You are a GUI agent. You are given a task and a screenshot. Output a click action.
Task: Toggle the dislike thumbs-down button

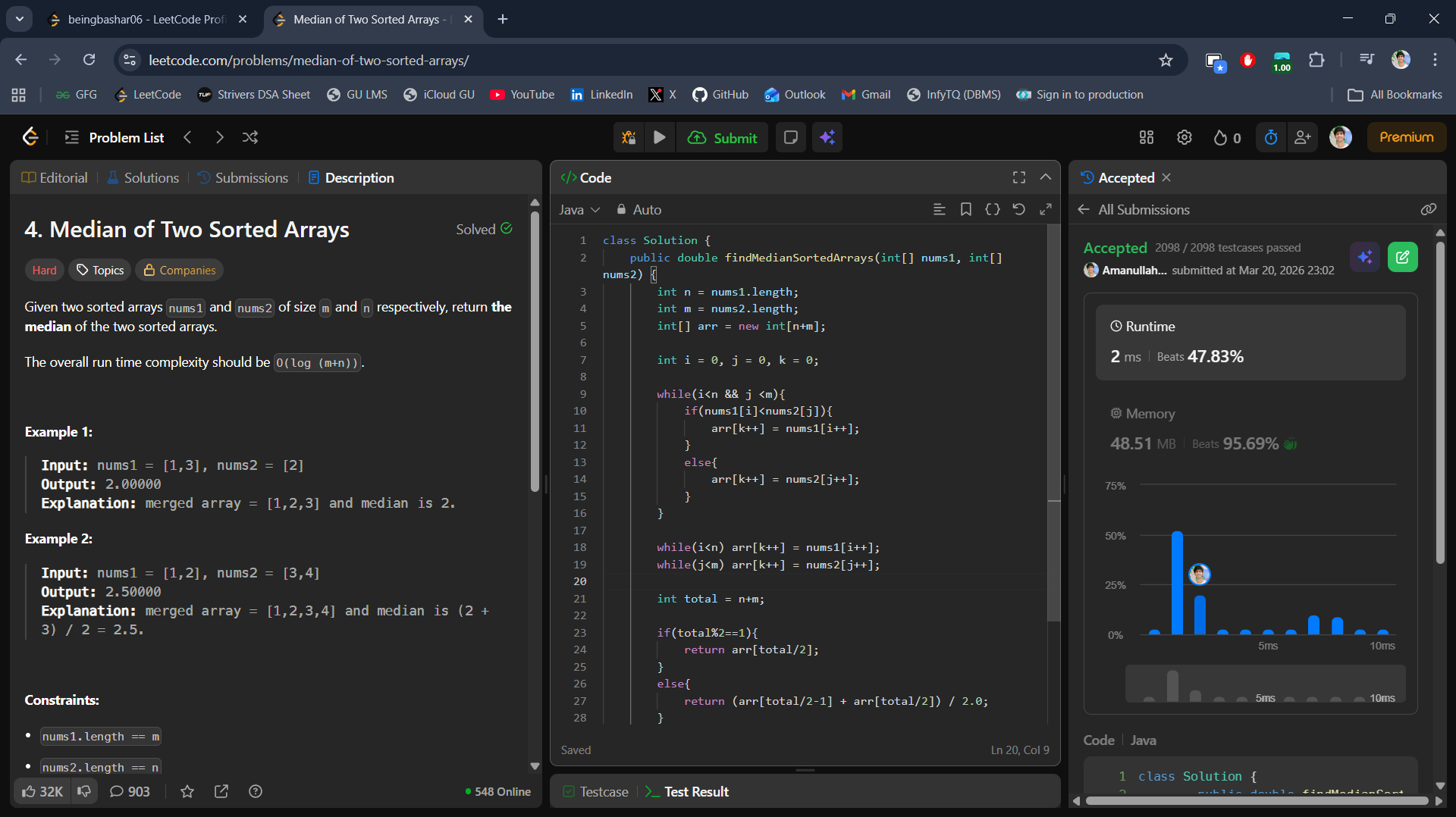pyautogui.click(x=84, y=791)
